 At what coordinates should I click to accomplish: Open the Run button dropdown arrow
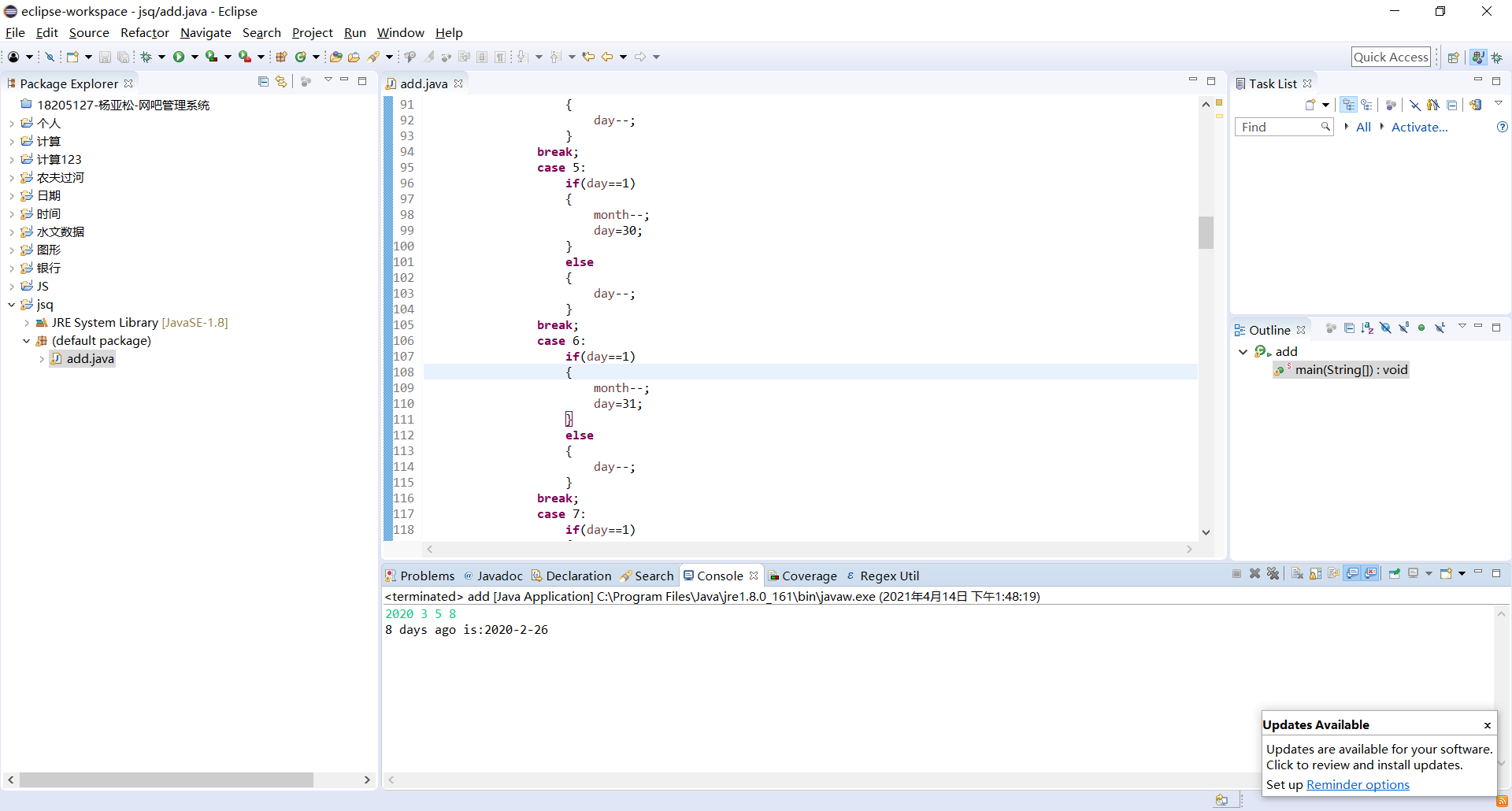195,57
